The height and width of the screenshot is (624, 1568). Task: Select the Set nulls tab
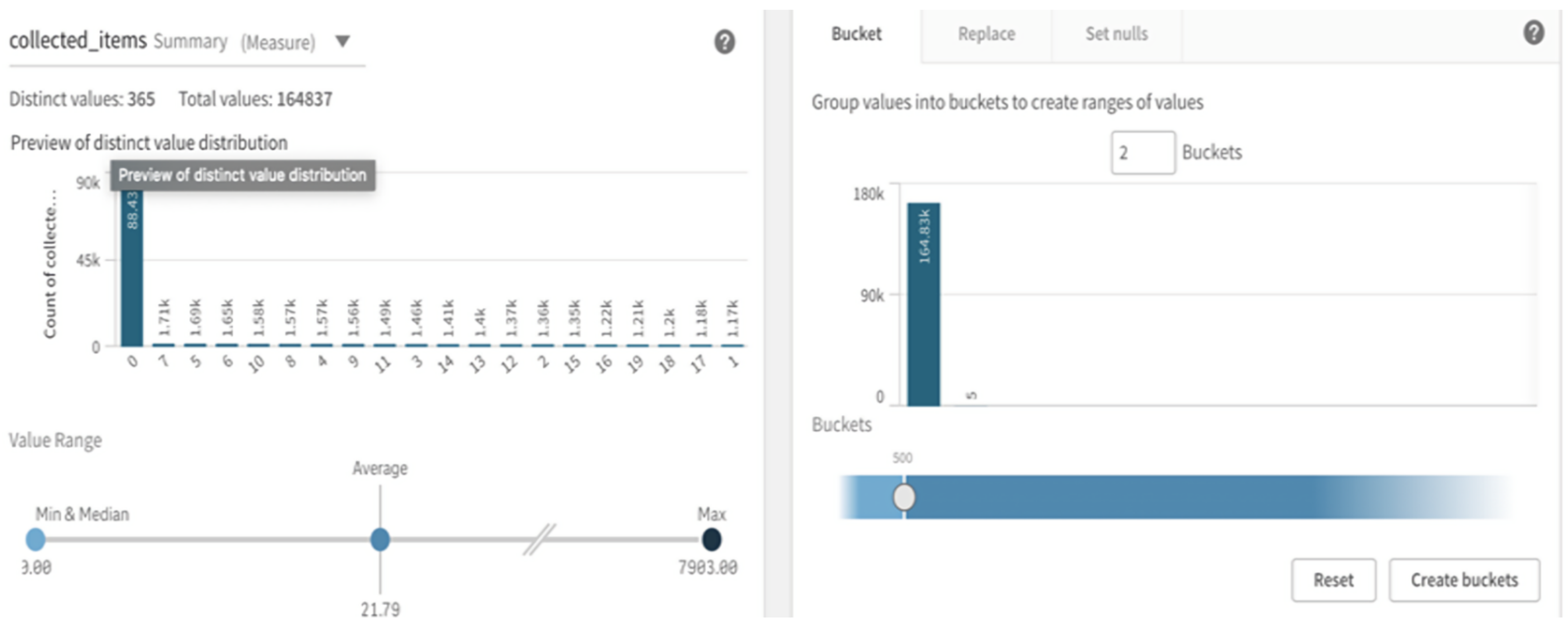click(x=1116, y=34)
